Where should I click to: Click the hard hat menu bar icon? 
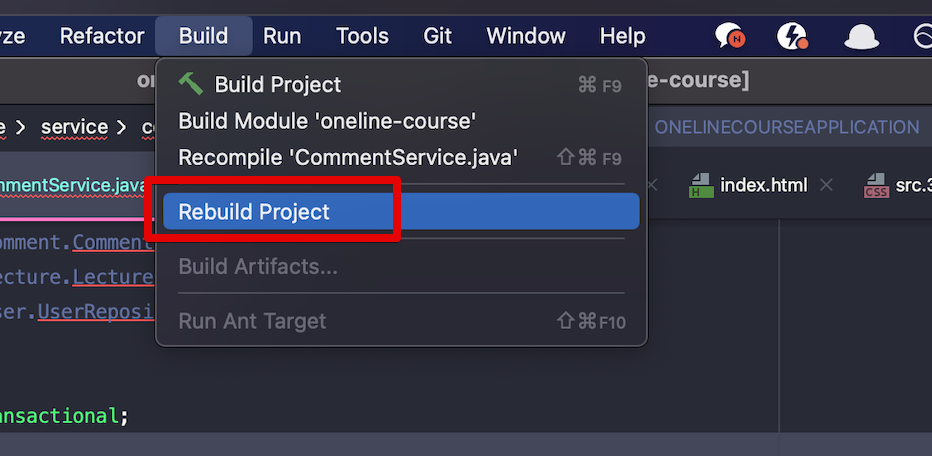861,37
